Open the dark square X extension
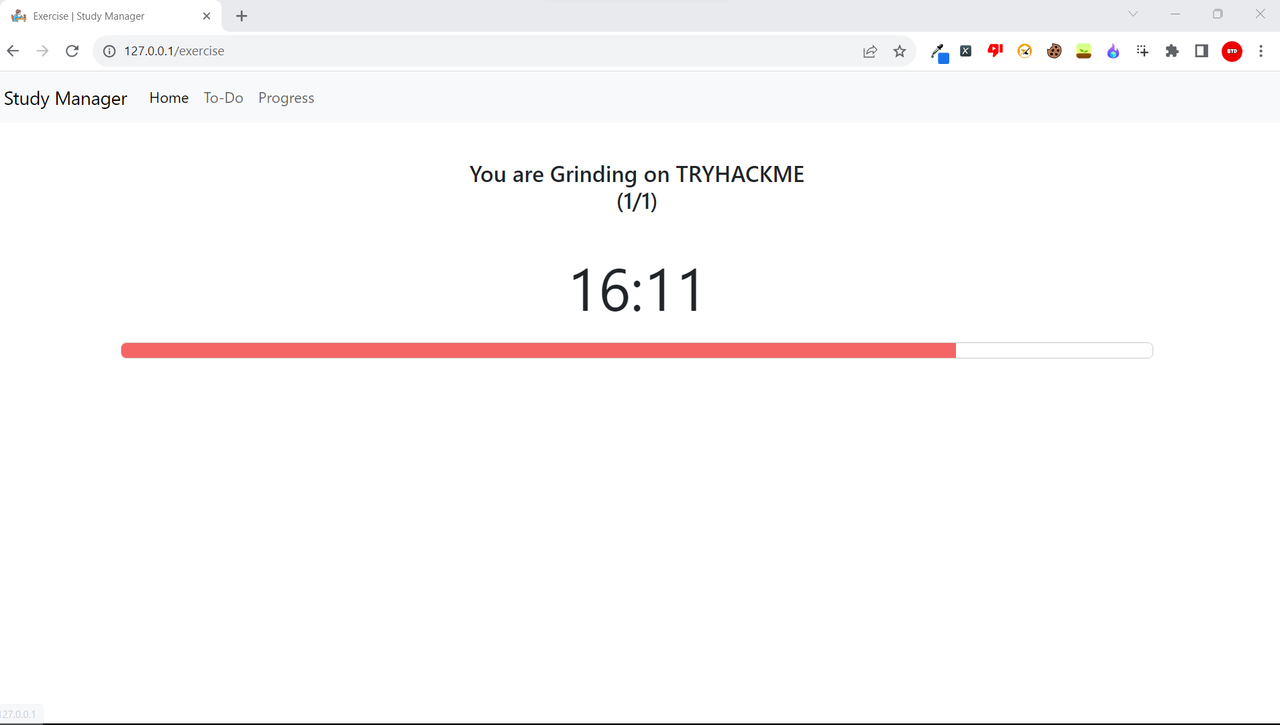 click(x=966, y=51)
